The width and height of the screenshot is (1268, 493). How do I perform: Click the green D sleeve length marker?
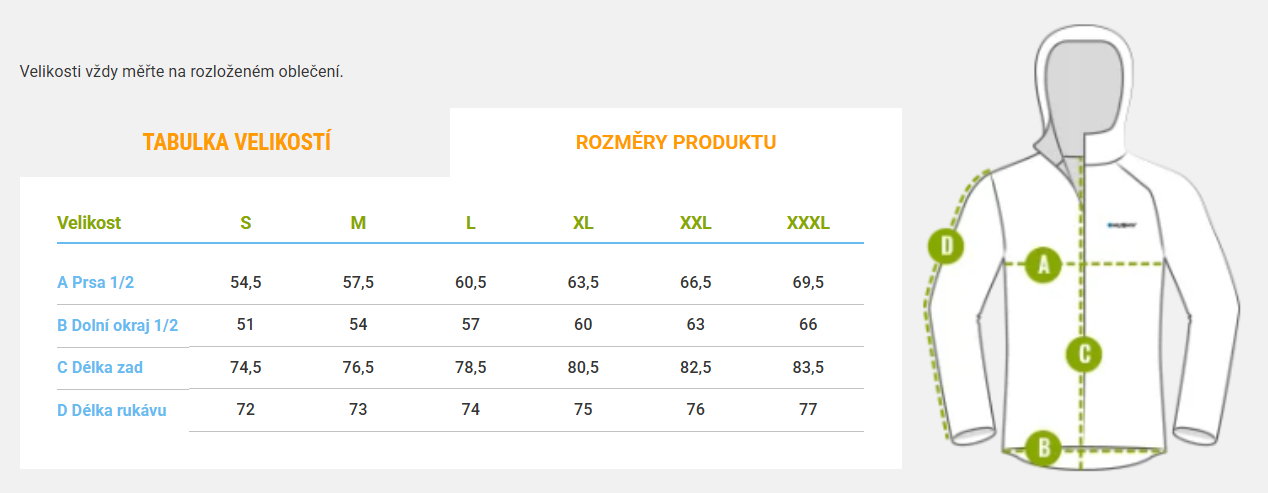point(946,245)
